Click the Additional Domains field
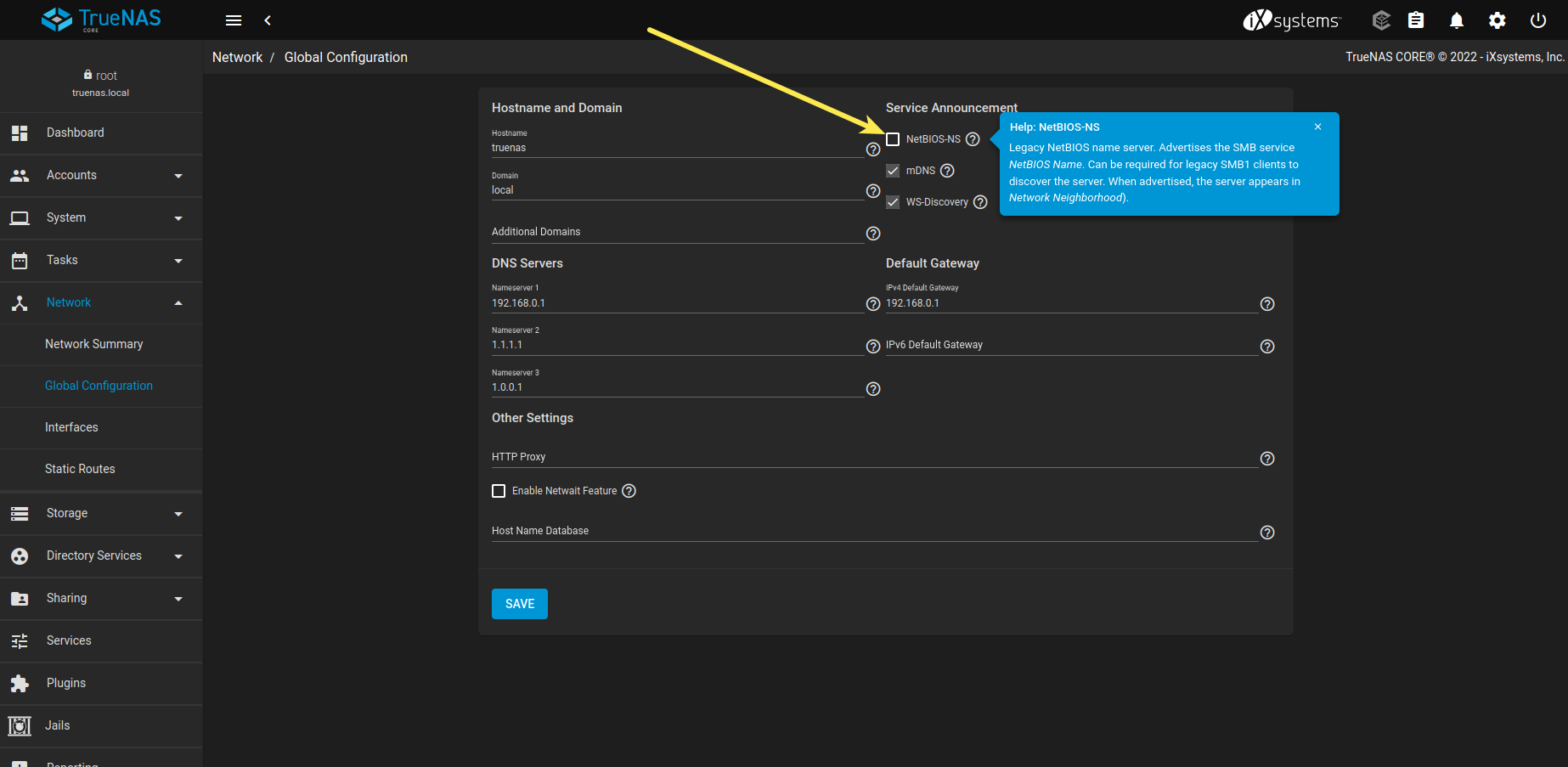 pyautogui.click(x=678, y=232)
